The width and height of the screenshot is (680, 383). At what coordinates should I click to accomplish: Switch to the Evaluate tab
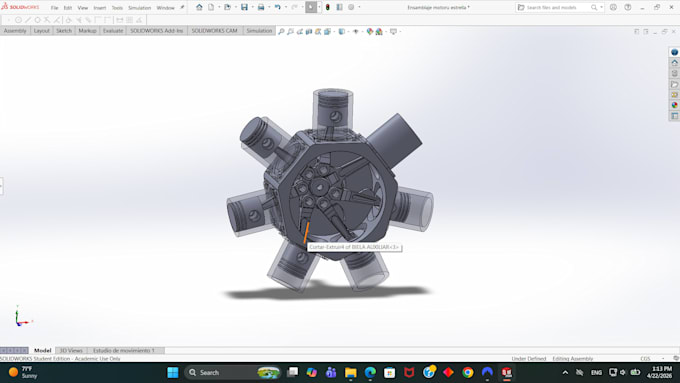click(113, 31)
